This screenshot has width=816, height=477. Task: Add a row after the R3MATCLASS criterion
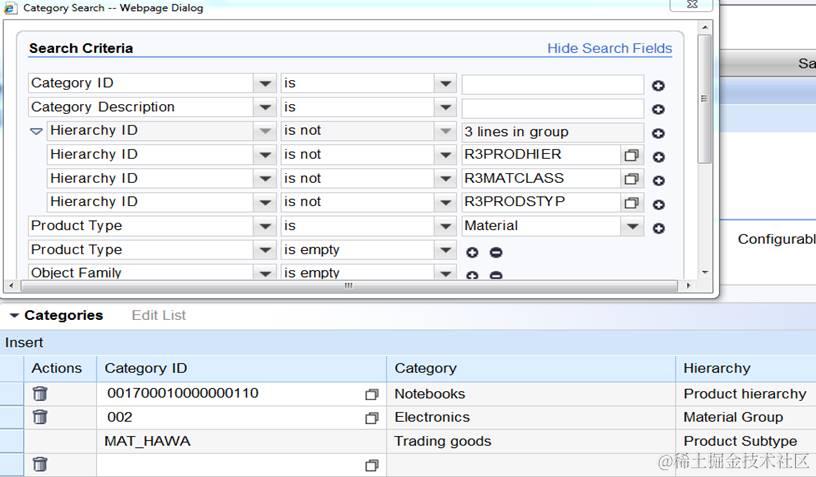[x=658, y=181]
